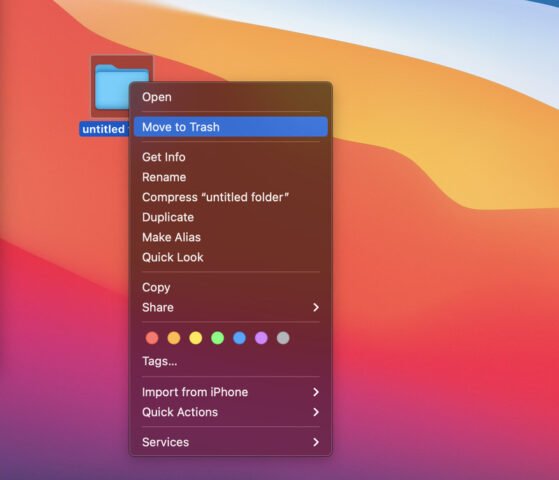Open Quick Look for the folder
559x480 pixels.
pyautogui.click(x=231, y=257)
